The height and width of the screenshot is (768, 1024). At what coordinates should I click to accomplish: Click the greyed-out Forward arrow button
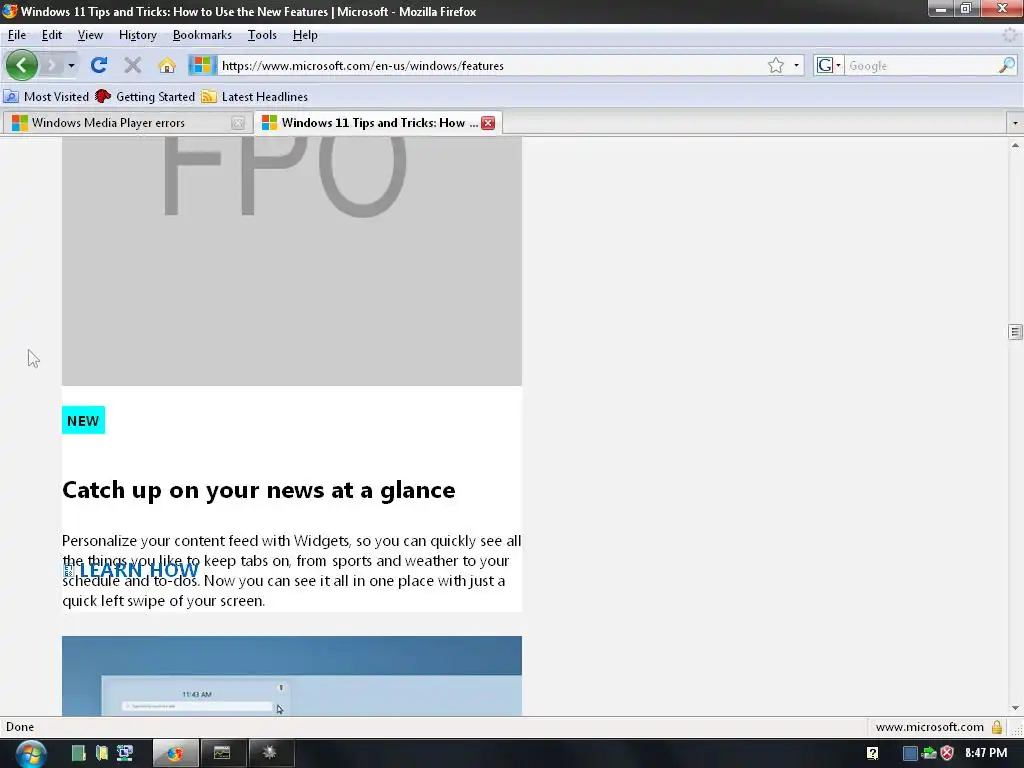(51, 65)
